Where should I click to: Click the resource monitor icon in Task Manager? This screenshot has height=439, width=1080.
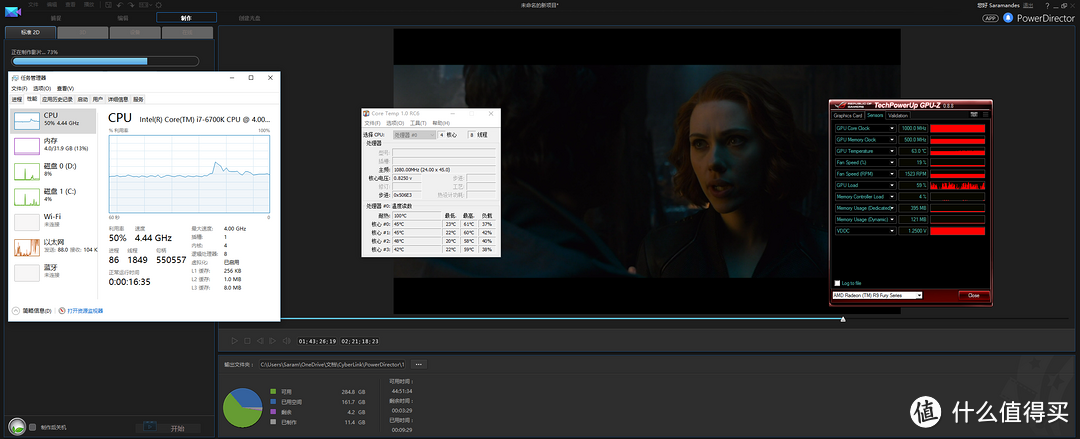[x=62, y=311]
